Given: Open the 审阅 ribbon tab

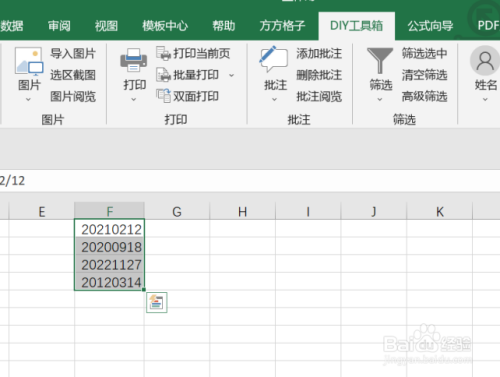Looking at the screenshot, I should pos(59,26).
